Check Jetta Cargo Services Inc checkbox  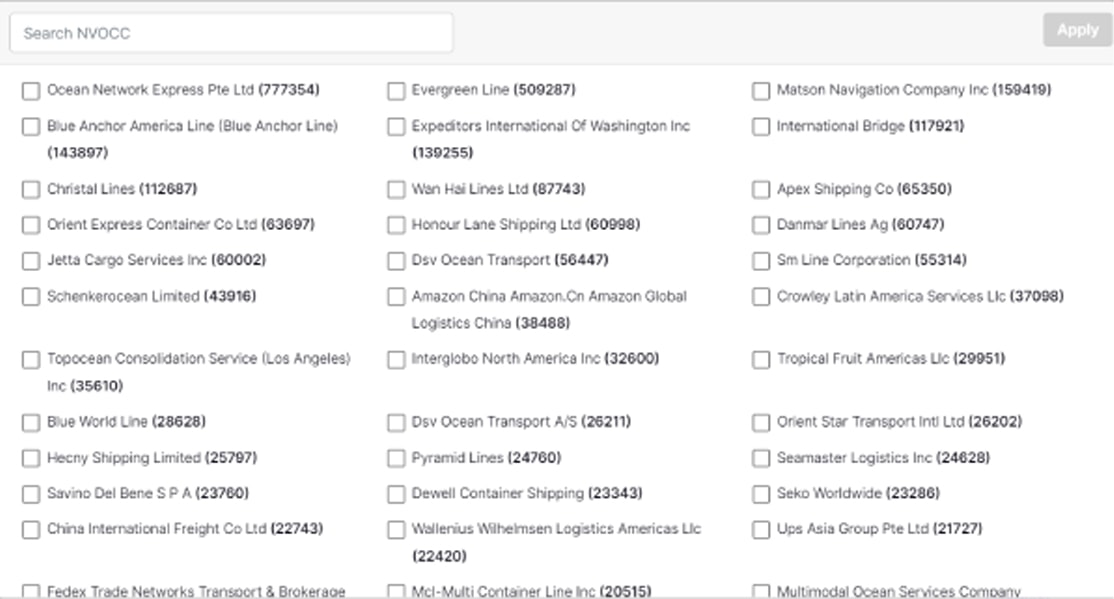click(x=31, y=261)
